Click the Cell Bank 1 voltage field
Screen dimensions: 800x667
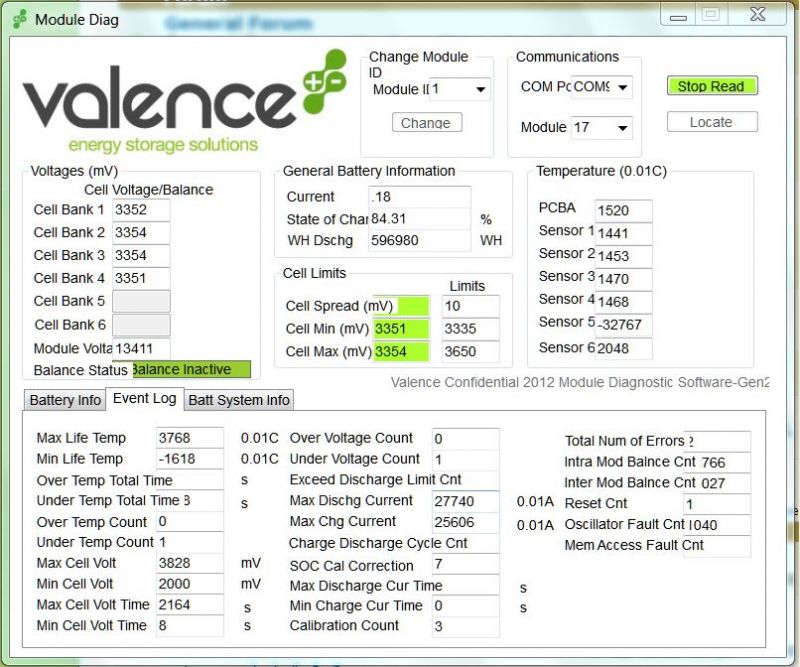141,210
